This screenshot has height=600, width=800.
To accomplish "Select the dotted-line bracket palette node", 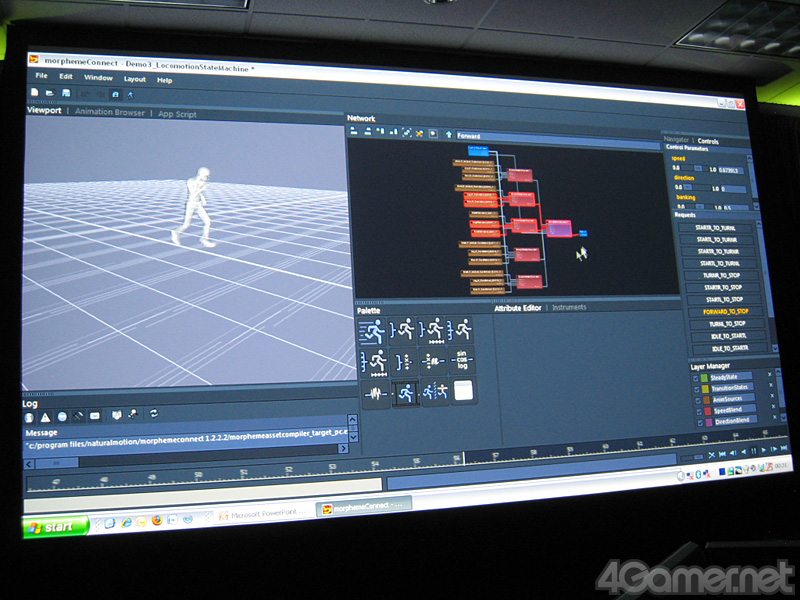I will coord(404,361).
